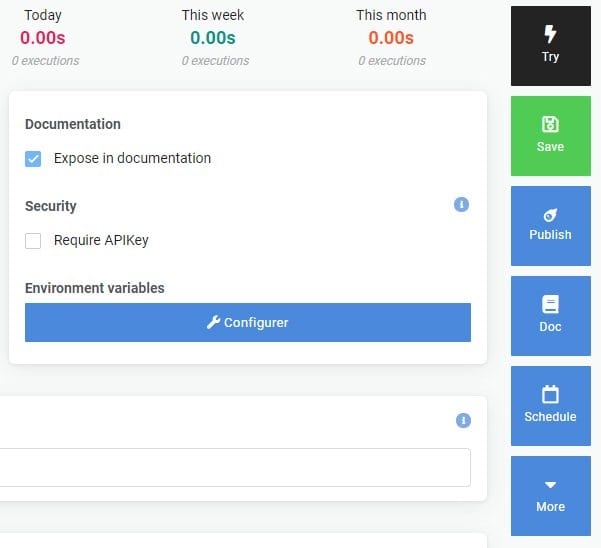This screenshot has width=601, height=548.
Task: Uncheck the Expose in documentation checkbox
Action: (x=34, y=158)
